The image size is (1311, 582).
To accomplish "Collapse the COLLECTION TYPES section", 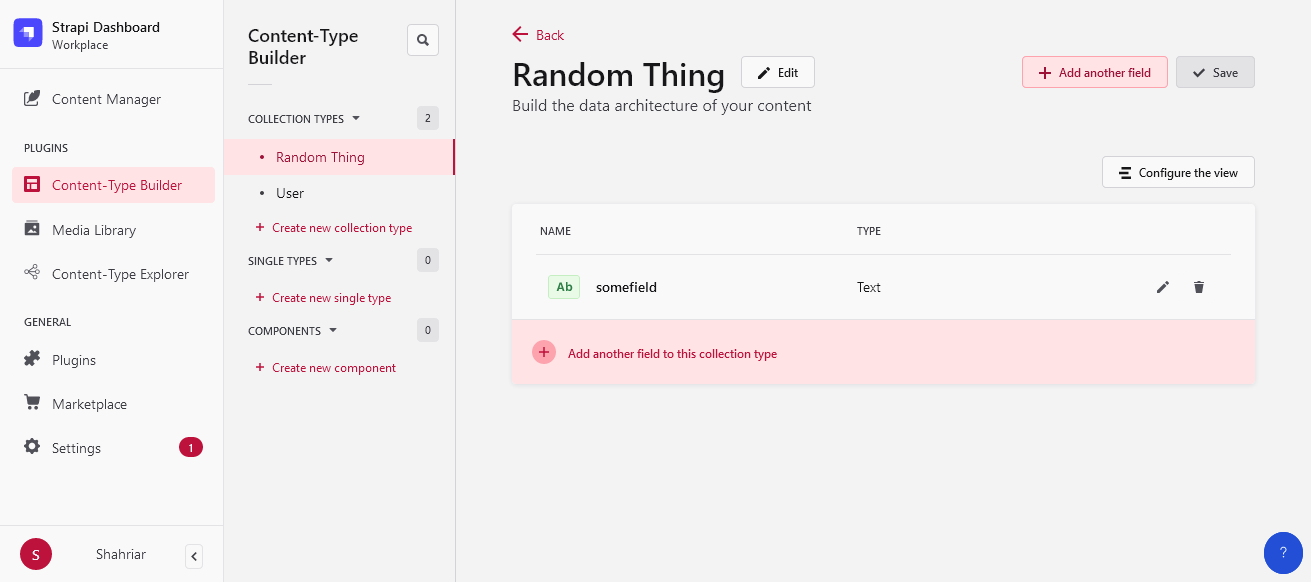I will (355, 118).
